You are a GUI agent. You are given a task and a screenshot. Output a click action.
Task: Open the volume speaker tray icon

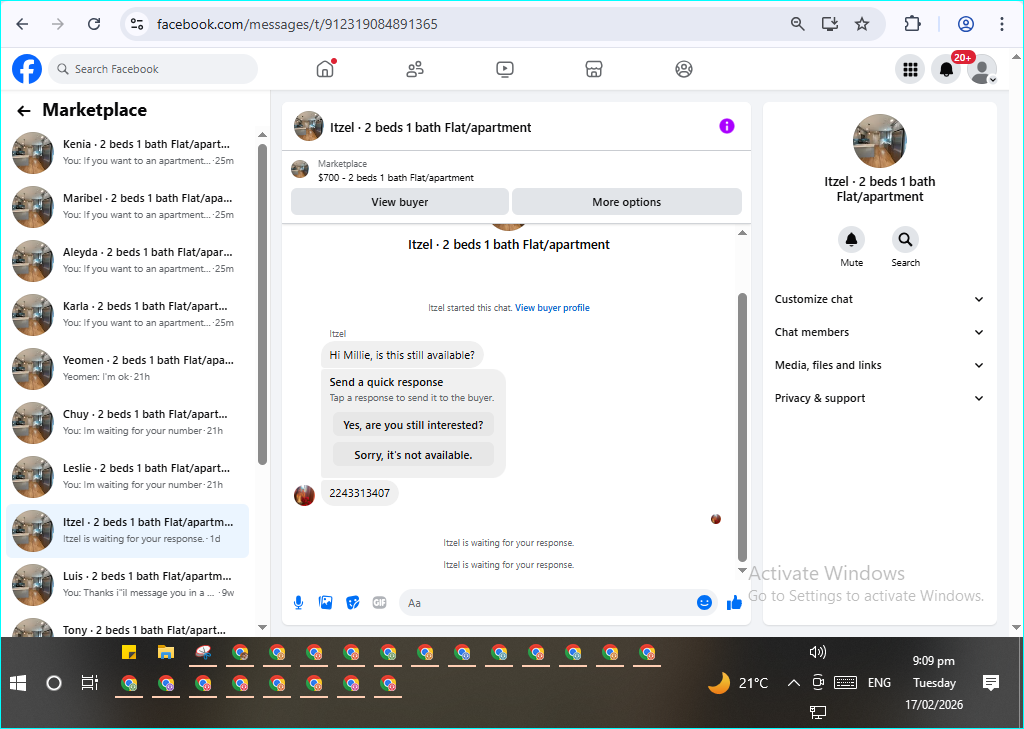tap(817, 652)
